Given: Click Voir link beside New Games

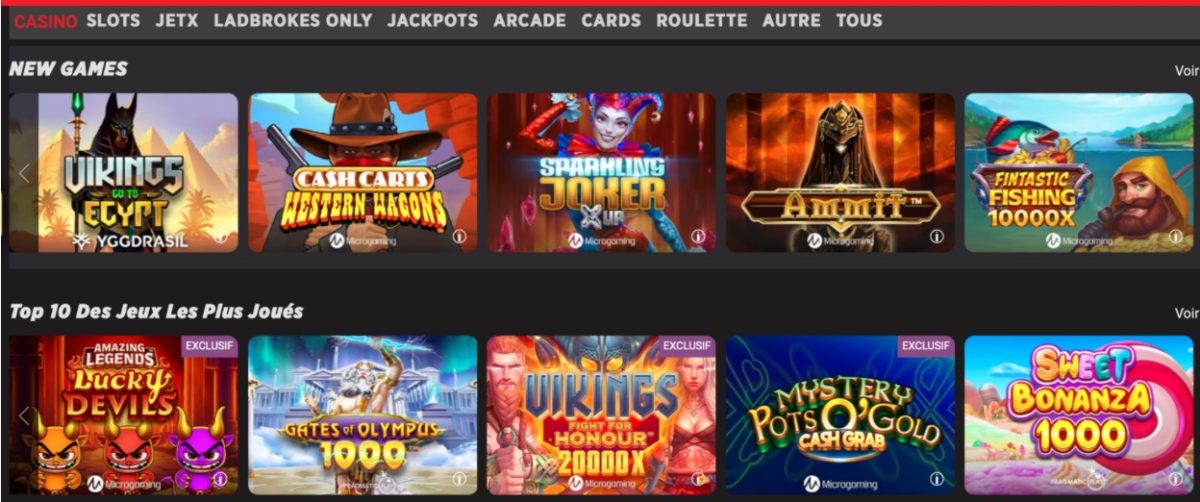Looking at the screenshot, I should pyautogui.click(x=1186, y=70).
